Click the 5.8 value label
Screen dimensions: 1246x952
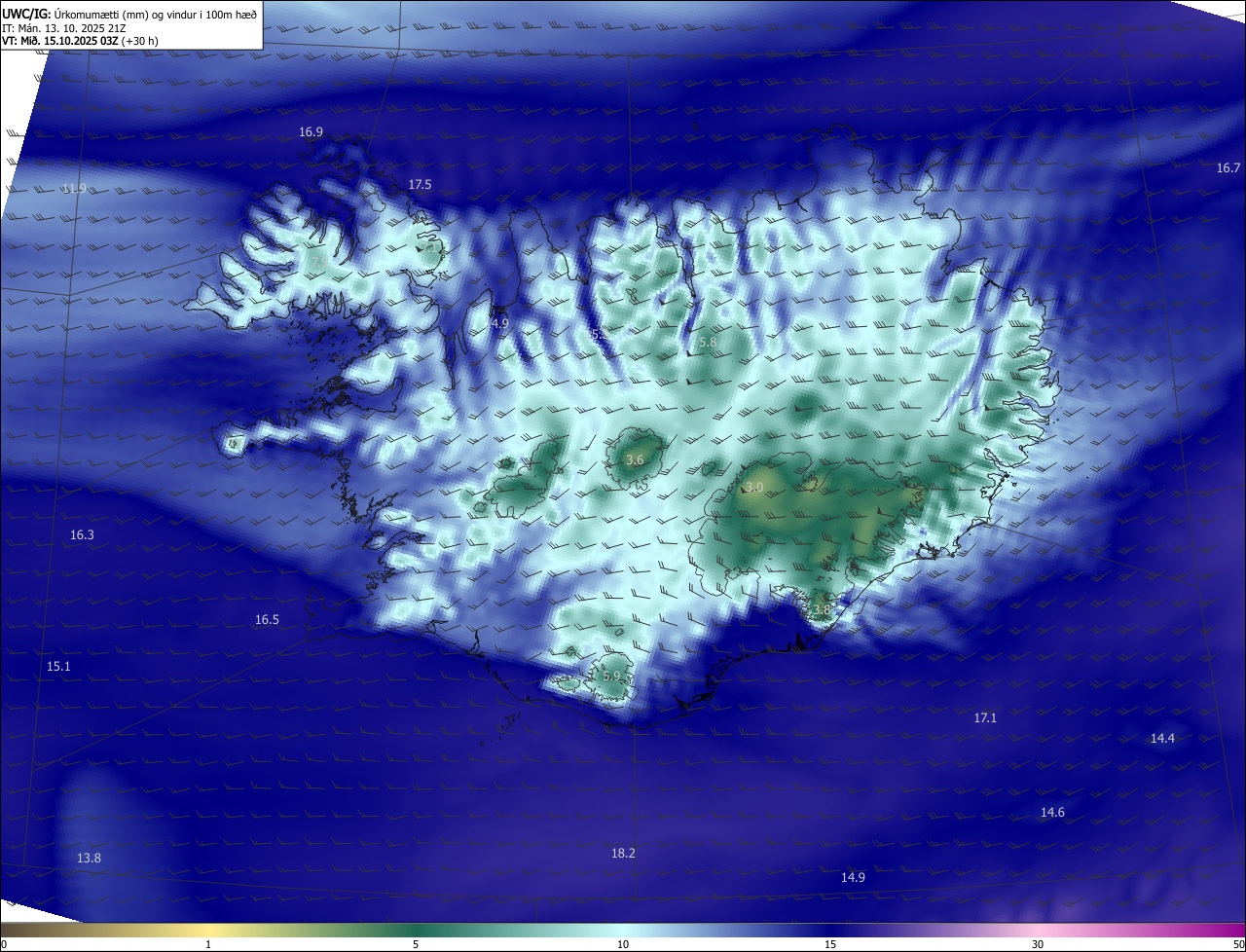708,343
